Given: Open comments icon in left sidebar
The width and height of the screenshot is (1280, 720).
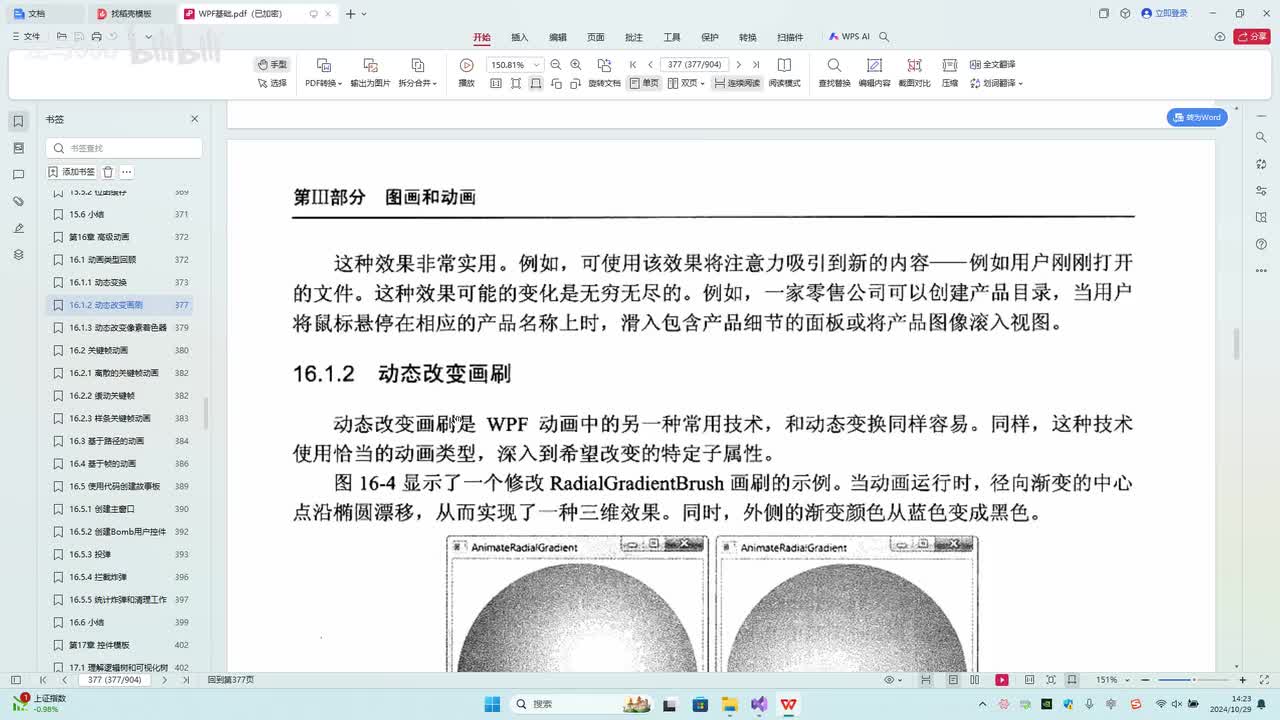Looking at the screenshot, I should pos(18,175).
